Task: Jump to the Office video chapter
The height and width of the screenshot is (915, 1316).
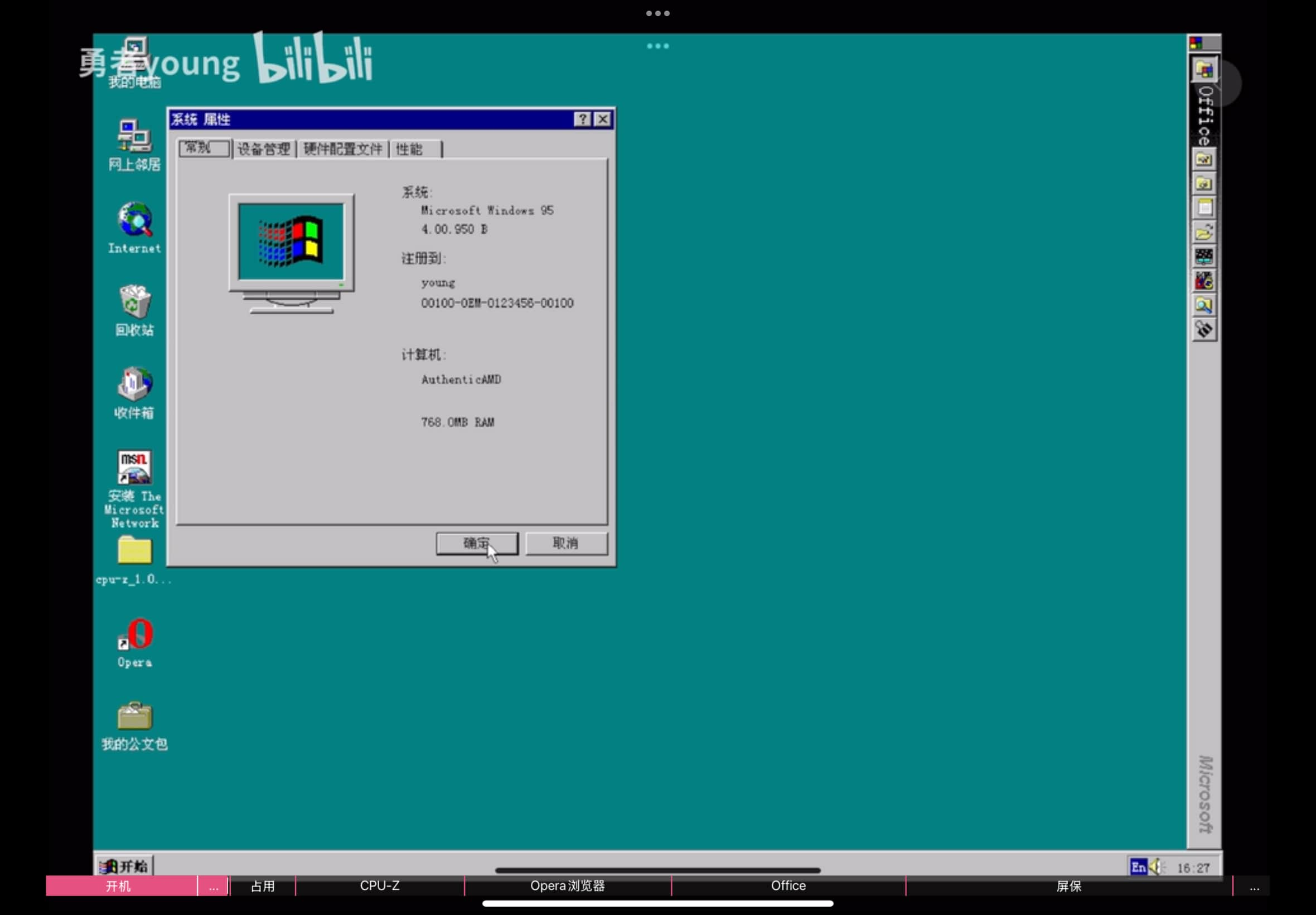Action: (788, 886)
